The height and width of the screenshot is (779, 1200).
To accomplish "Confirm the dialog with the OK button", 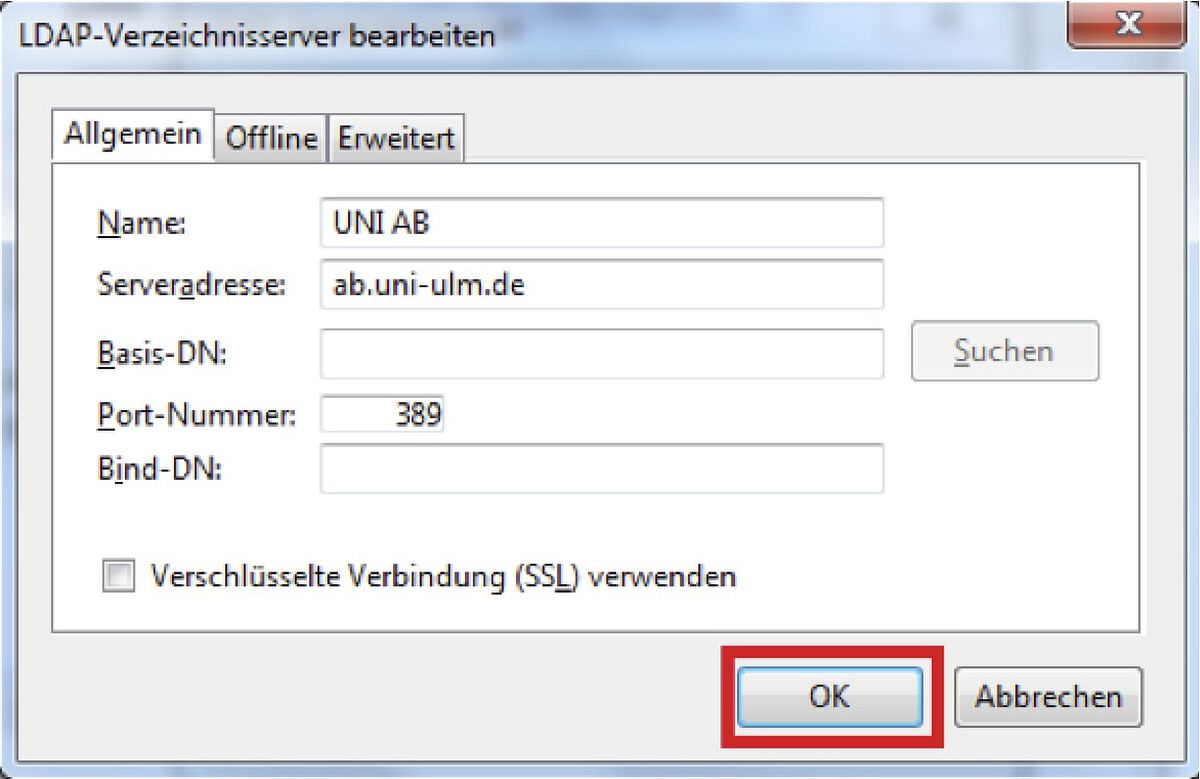I will (830, 696).
